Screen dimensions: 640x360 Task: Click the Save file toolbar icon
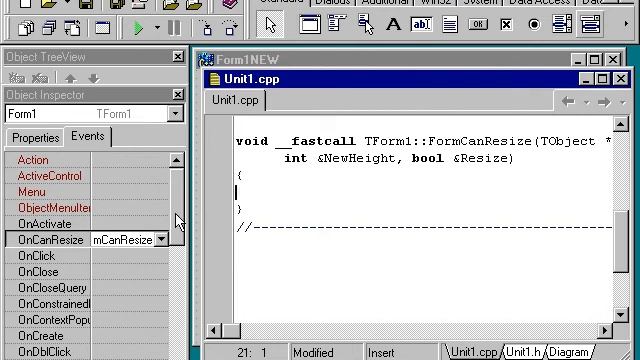coord(86,4)
